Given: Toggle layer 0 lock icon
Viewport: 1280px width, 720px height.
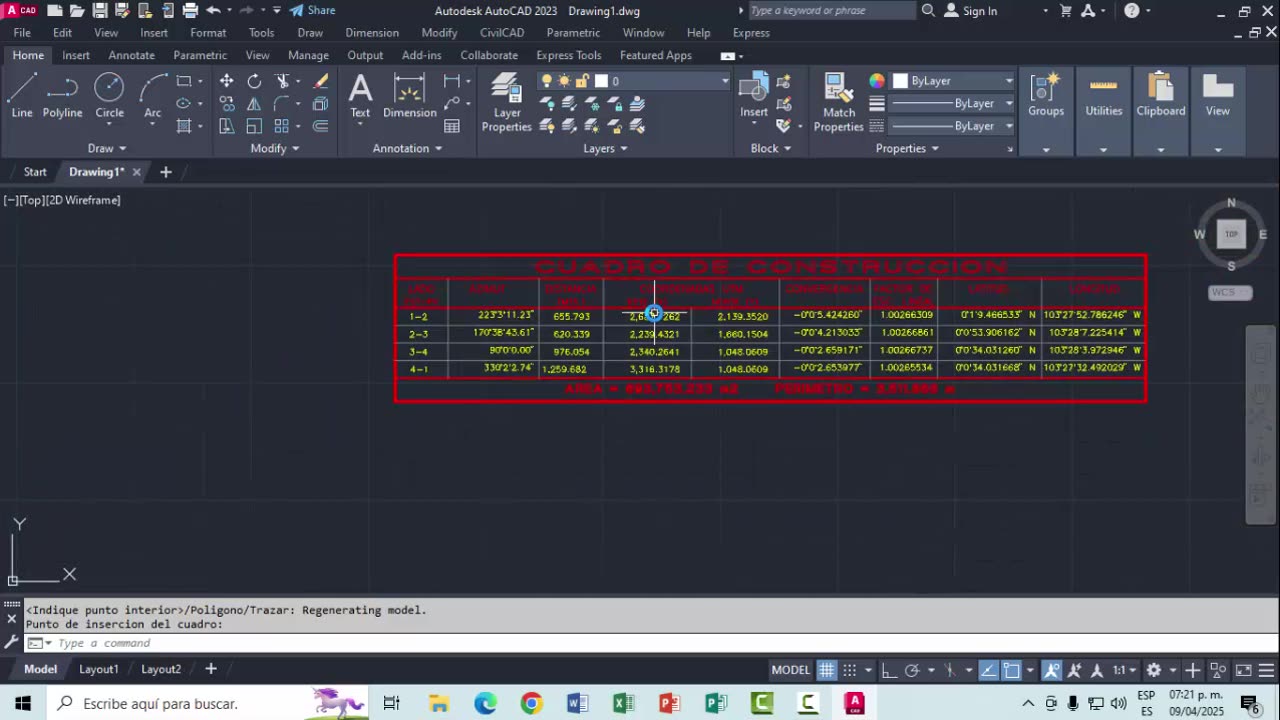Looking at the screenshot, I should click(583, 81).
